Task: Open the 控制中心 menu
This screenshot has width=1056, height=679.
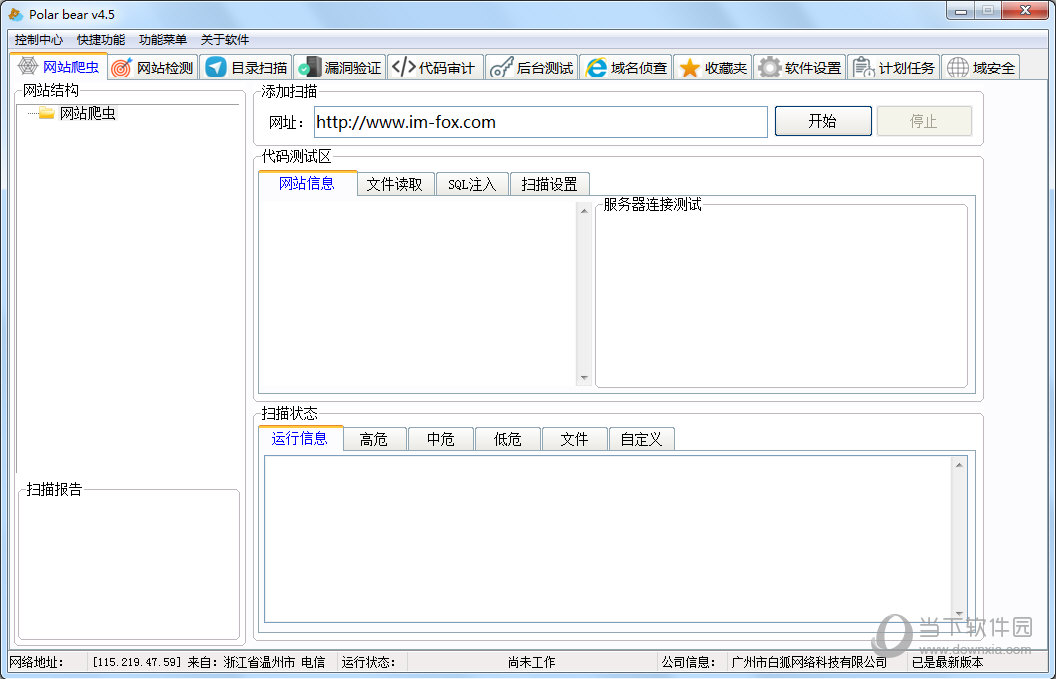Action: point(38,40)
